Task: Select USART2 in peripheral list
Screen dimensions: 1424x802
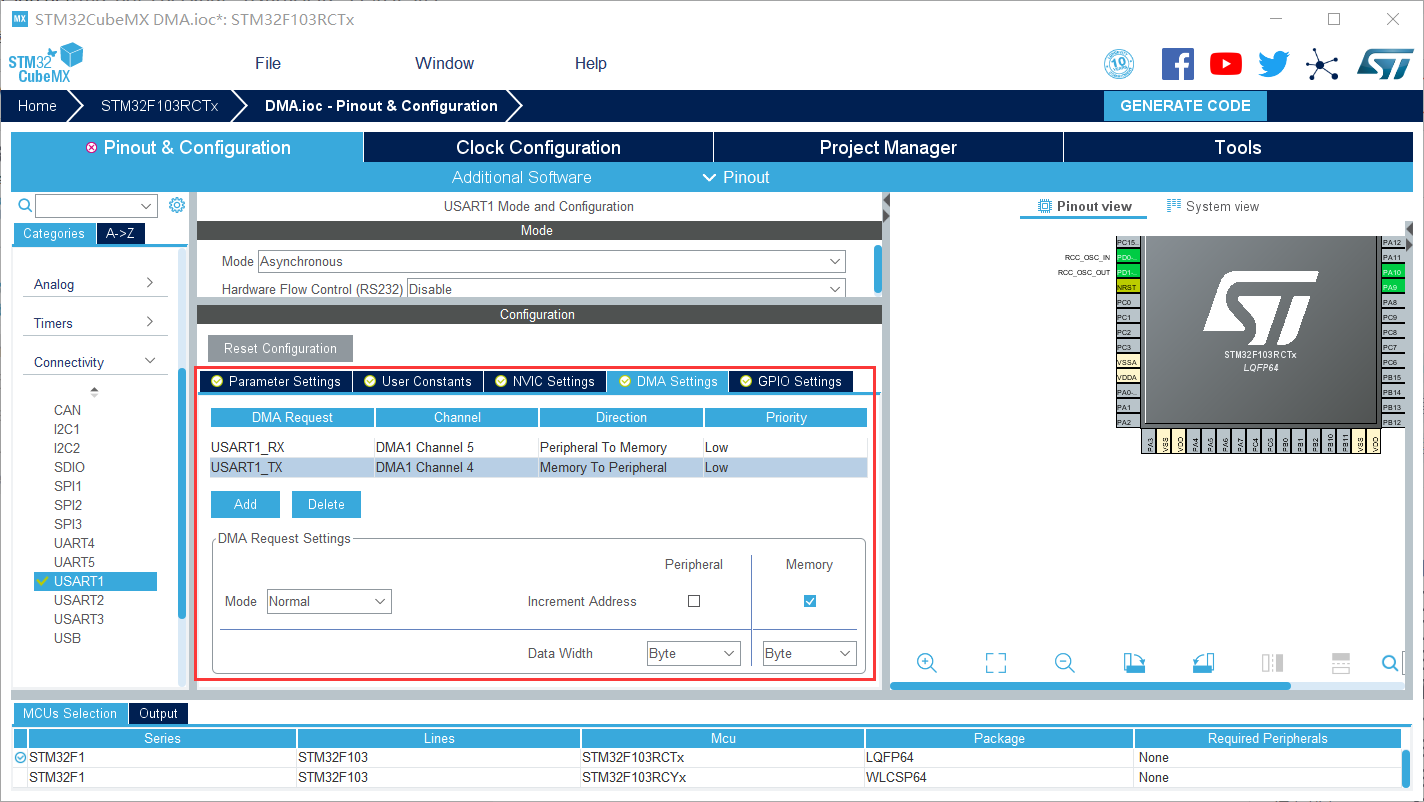Action: (x=79, y=600)
